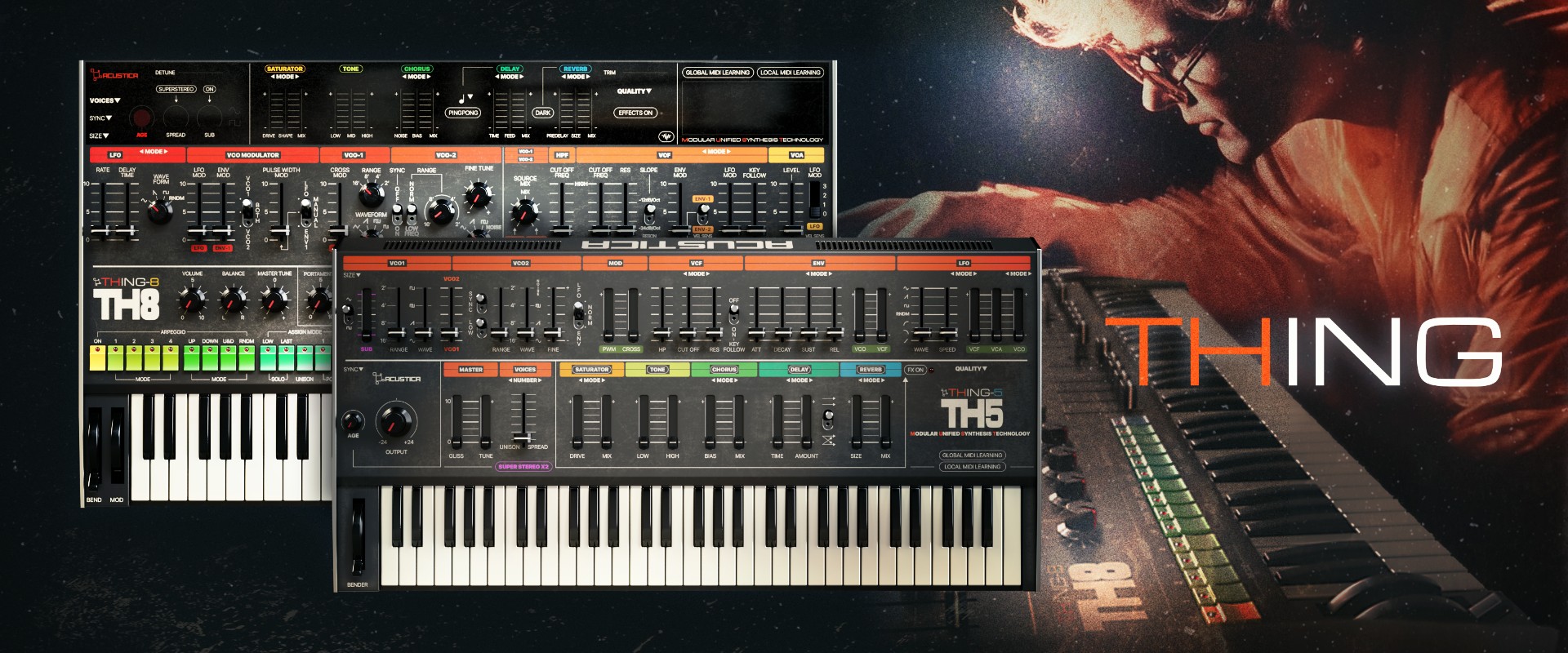The image size is (1568, 653).
Task: Click GLOBAL MIDI LEARNING on TH8
Action: click(718, 73)
